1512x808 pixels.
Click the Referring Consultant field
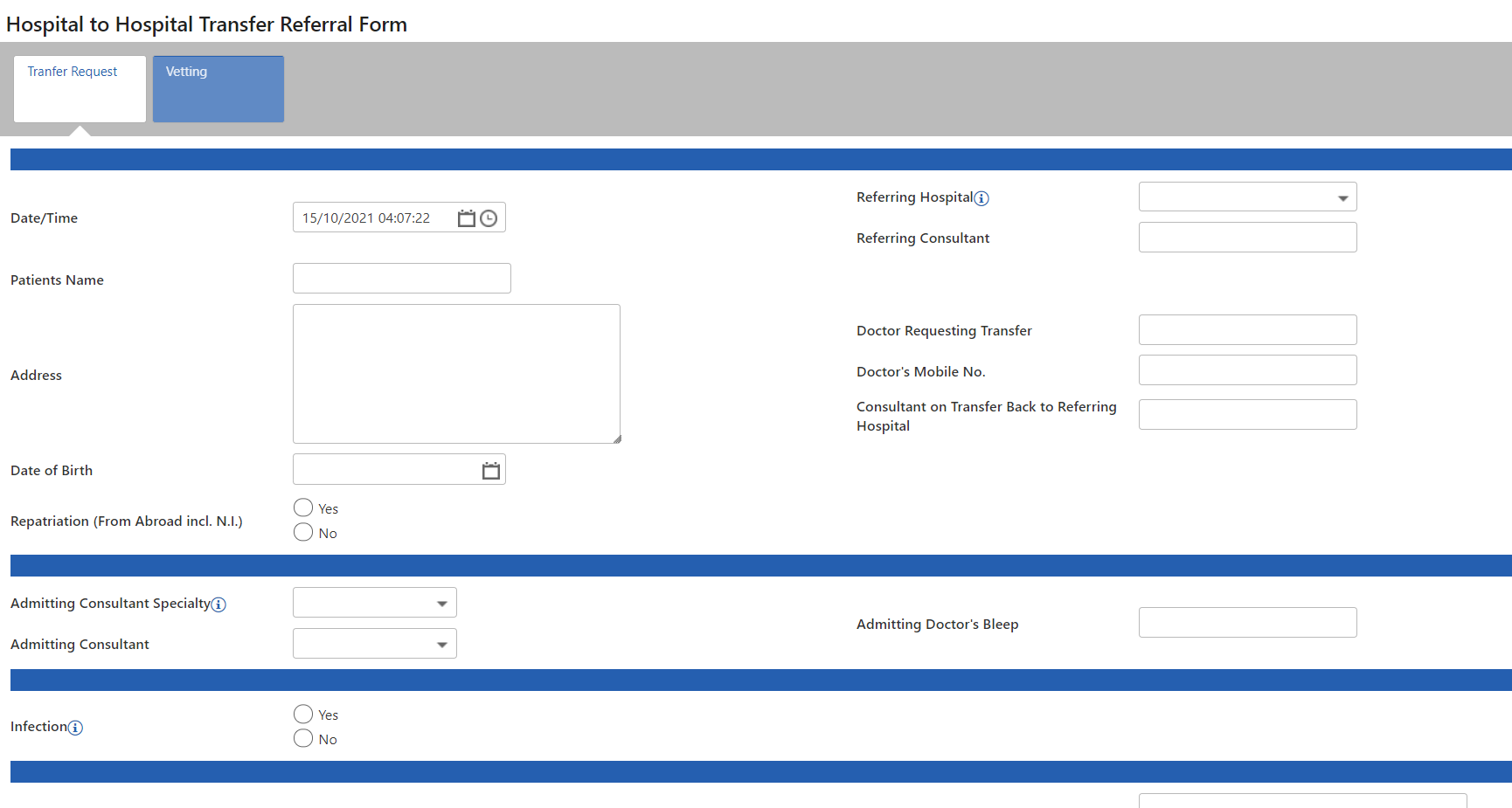pyautogui.click(x=1247, y=237)
